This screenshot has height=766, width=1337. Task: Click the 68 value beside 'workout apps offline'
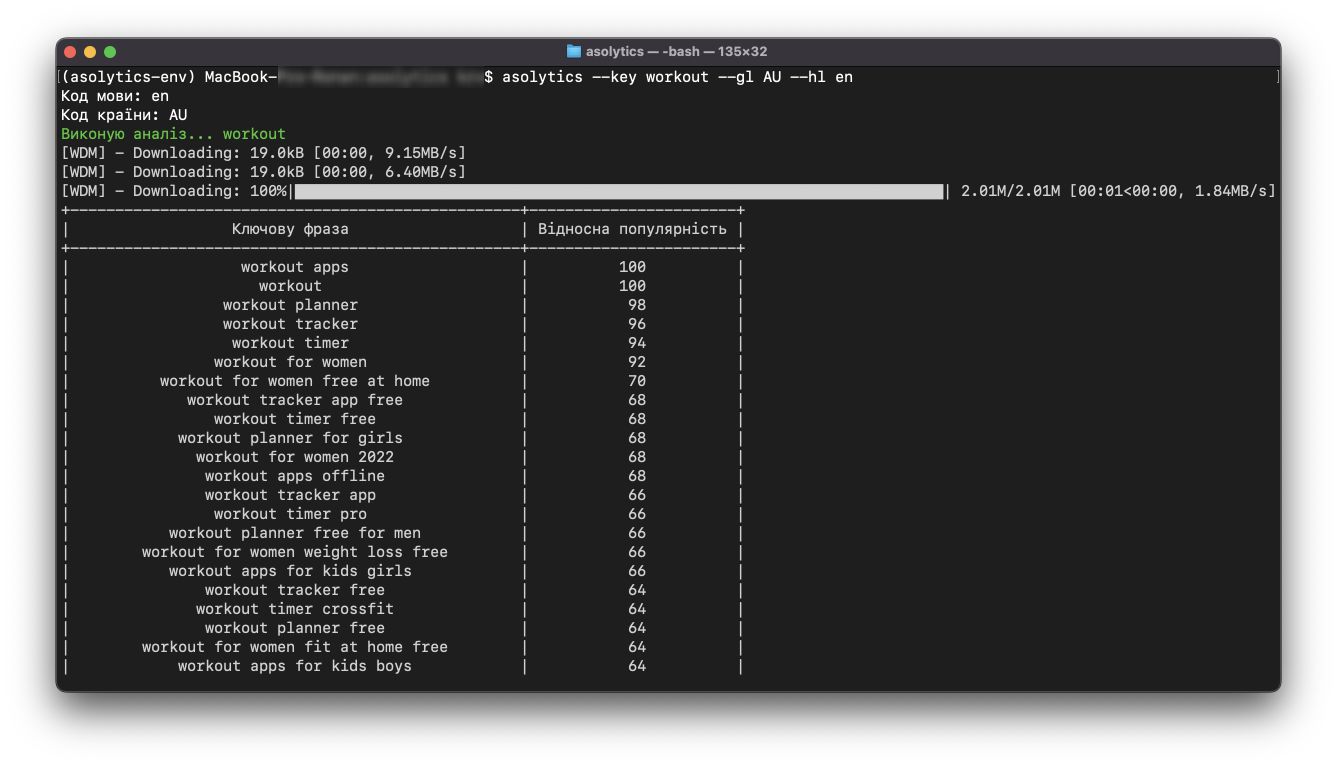[637, 476]
